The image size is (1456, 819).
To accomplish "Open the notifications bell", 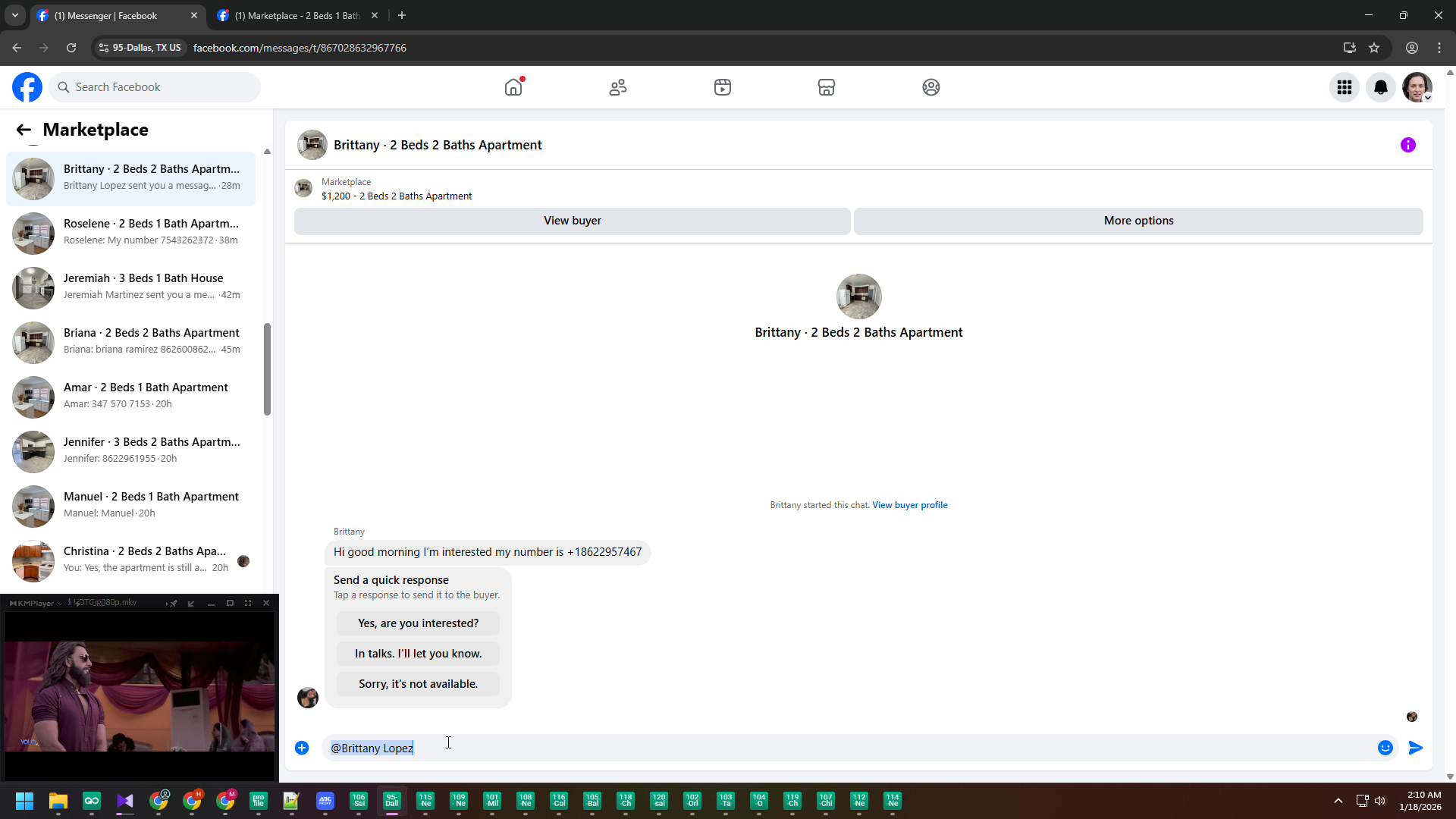I will pyautogui.click(x=1380, y=87).
